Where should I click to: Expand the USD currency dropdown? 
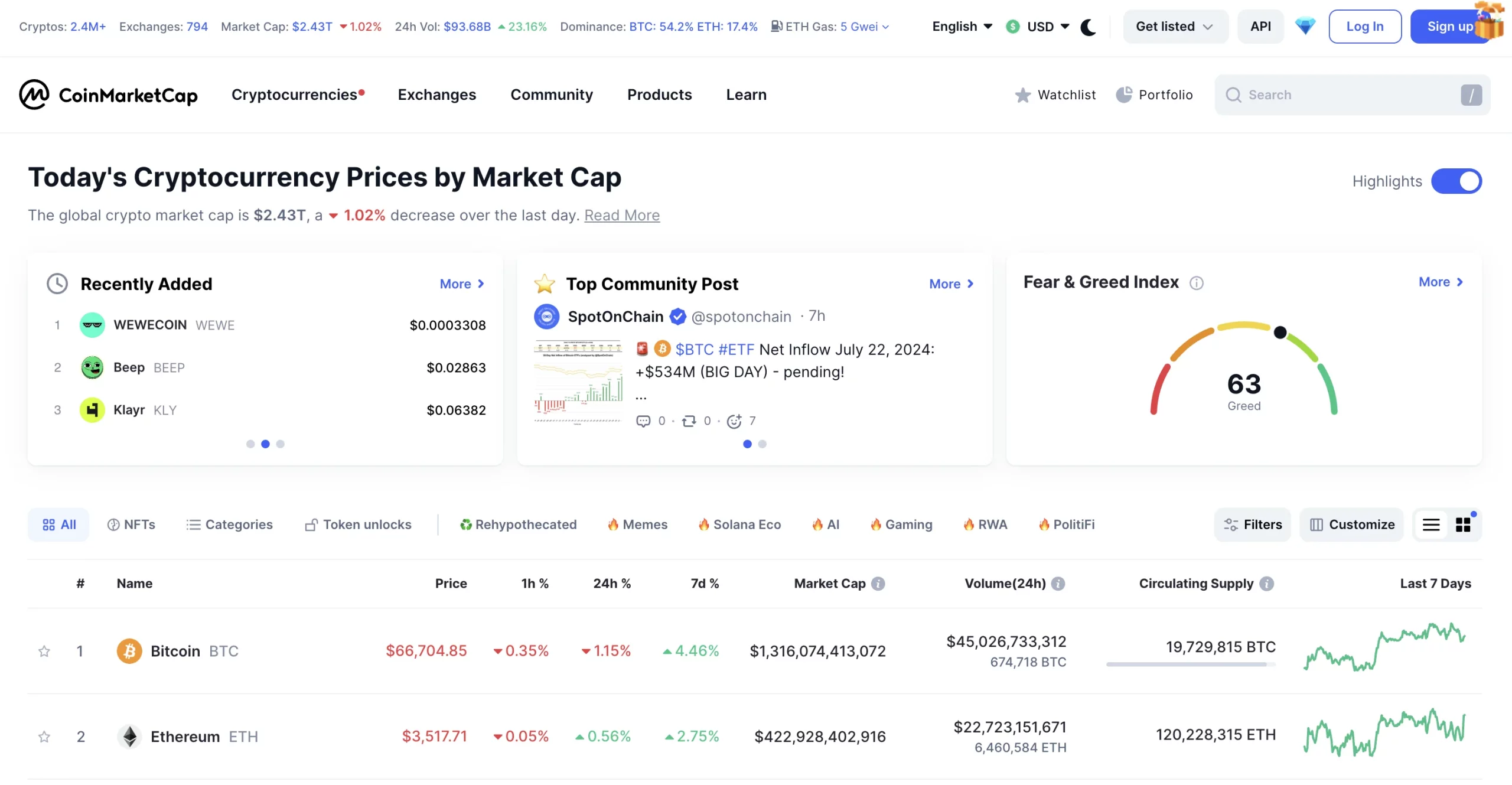(1039, 27)
